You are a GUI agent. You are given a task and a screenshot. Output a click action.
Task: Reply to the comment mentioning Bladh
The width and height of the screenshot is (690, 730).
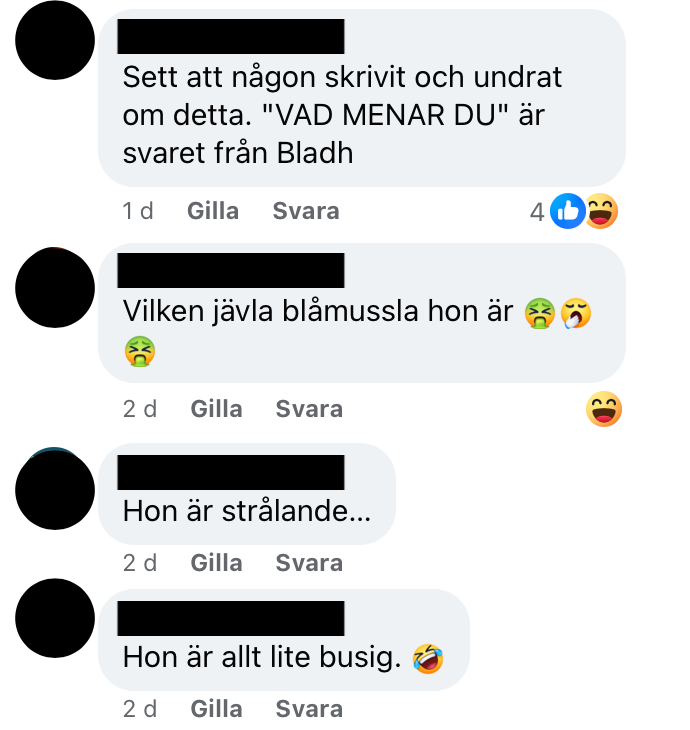pos(306,211)
